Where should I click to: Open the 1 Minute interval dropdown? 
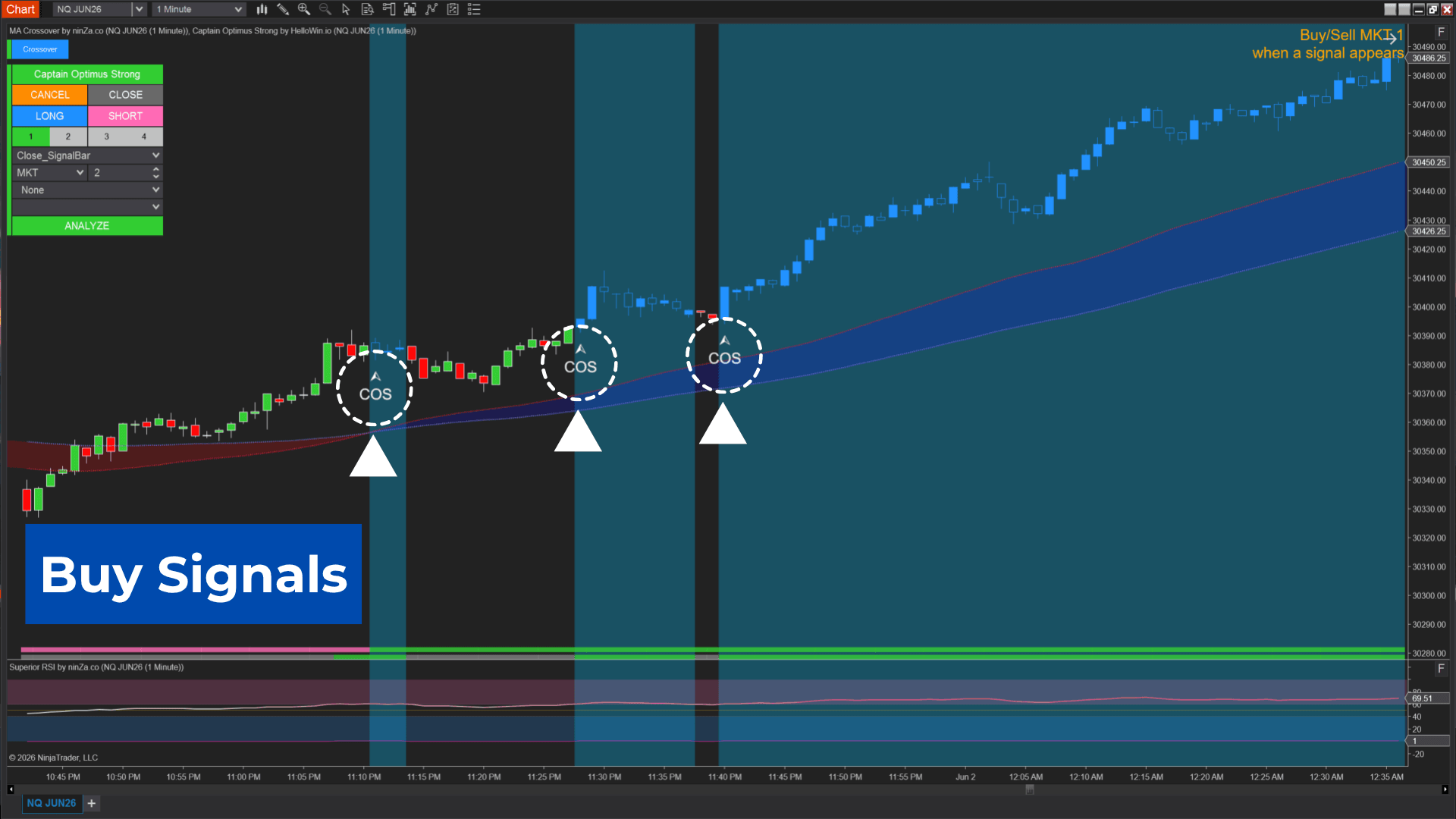(x=199, y=9)
